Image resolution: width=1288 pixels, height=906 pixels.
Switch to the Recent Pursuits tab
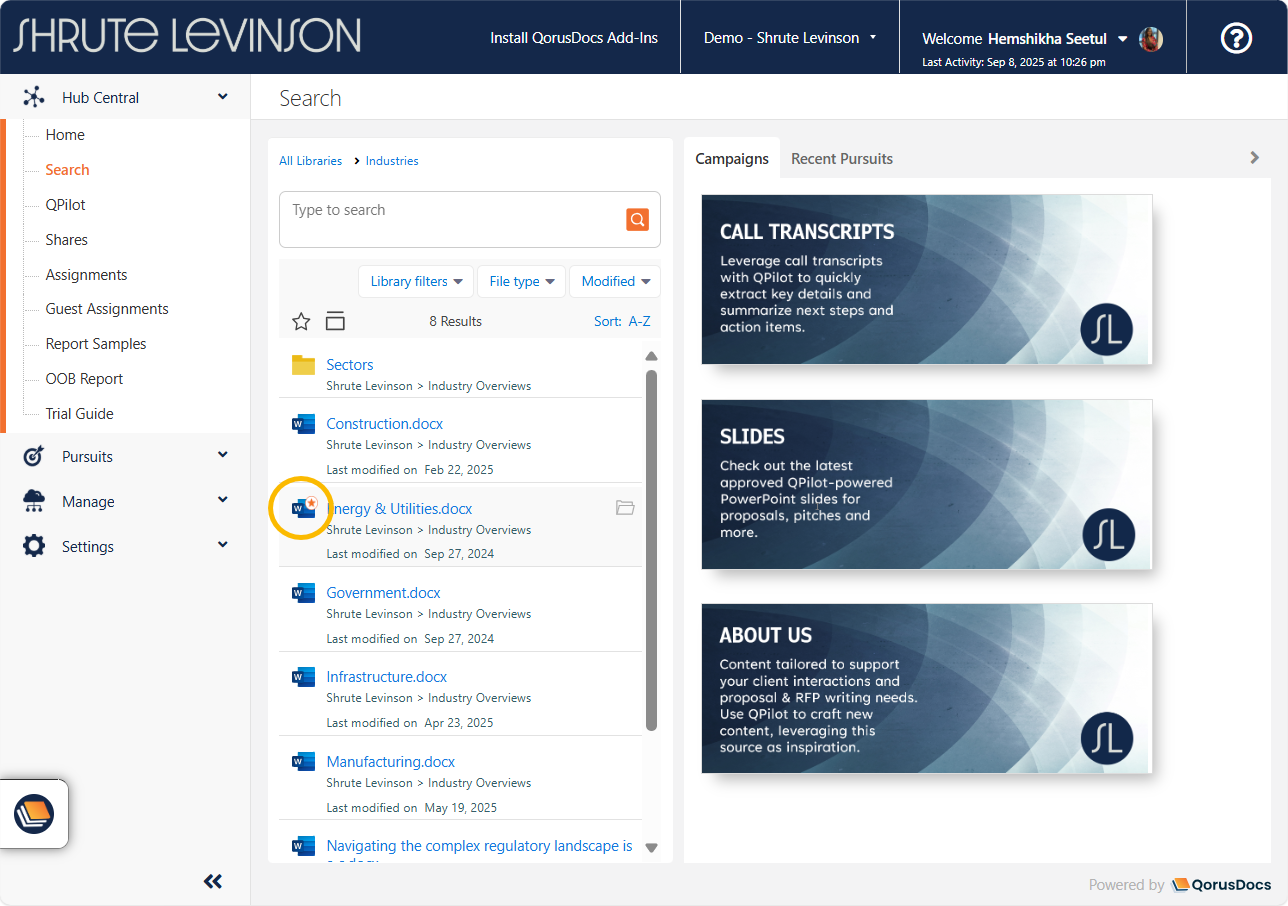pos(841,159)
